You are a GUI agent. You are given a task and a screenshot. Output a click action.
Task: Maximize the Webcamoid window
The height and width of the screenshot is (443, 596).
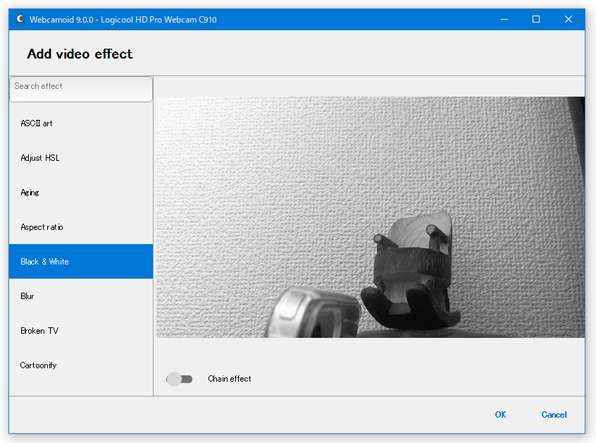pos(536,19)
